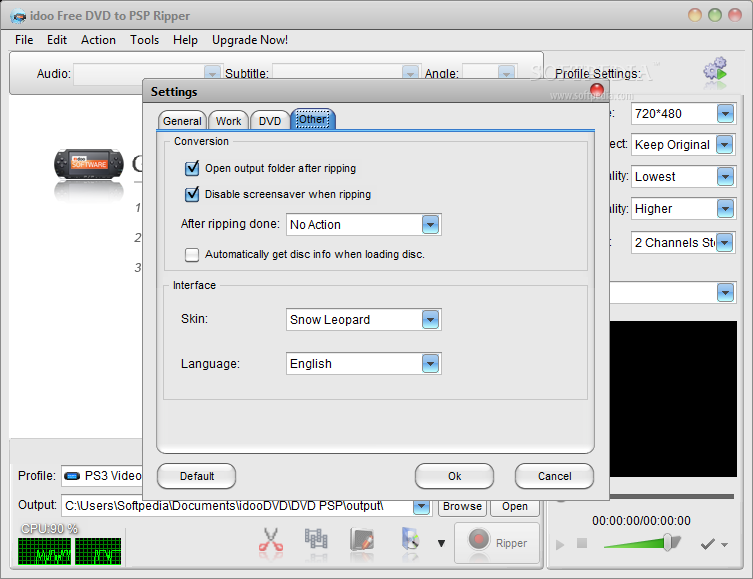753x579 pixels.
Task: Open the Language dropdown
Action: (x=430, y=364)
